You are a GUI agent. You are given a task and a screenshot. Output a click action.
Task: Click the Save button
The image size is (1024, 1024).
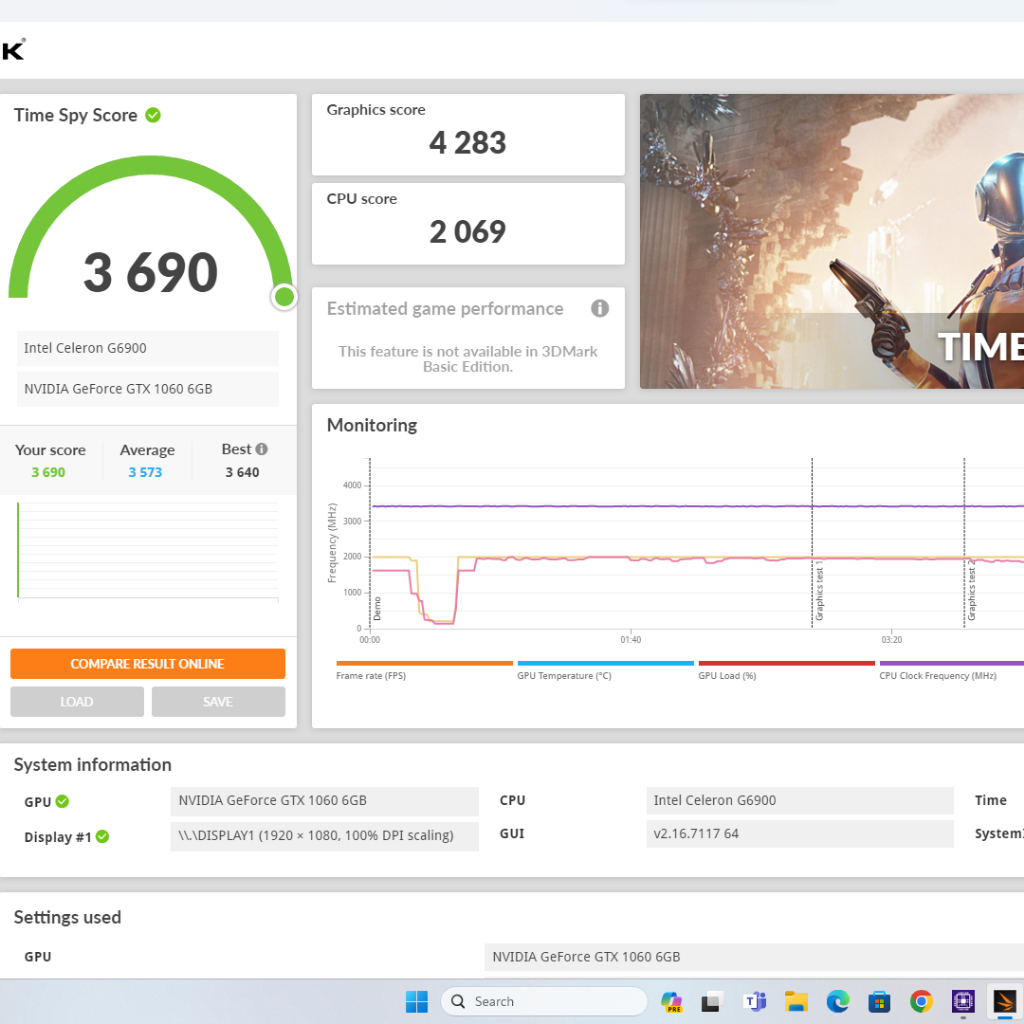218,702
